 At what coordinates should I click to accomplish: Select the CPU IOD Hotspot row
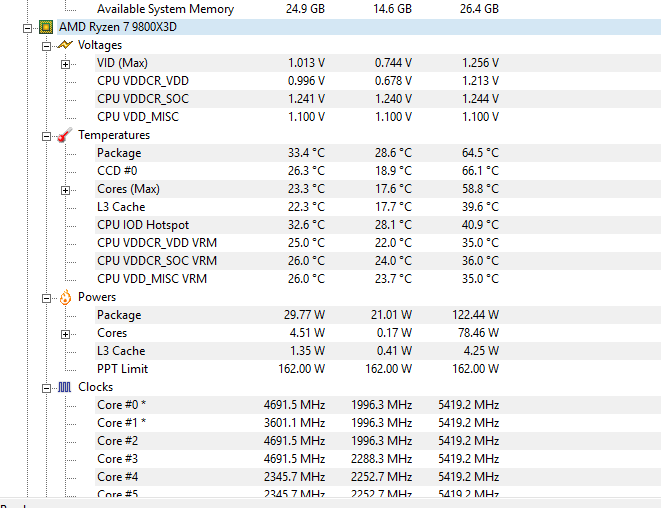(x=378, y=225)
